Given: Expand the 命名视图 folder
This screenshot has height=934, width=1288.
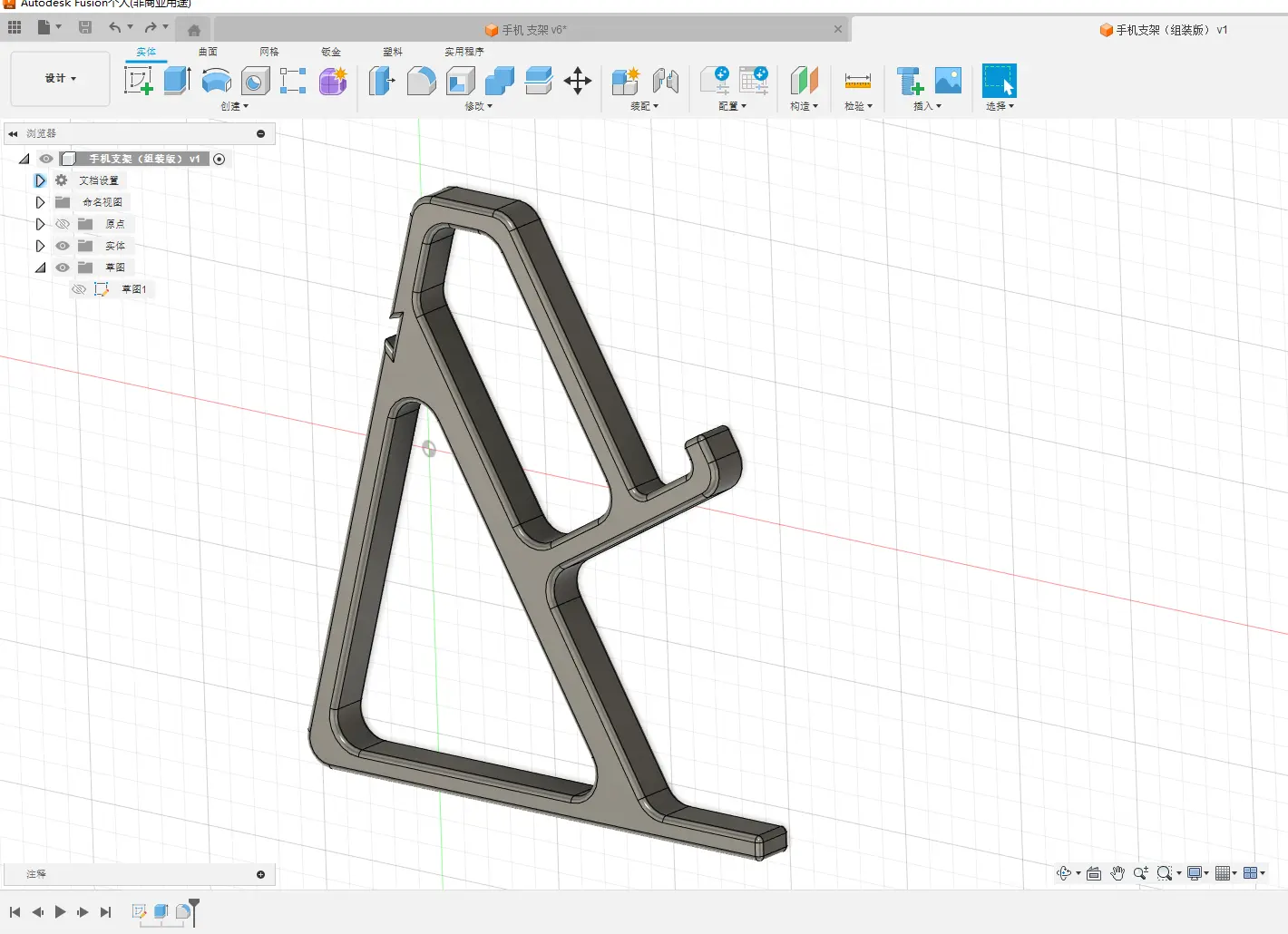Looking at the screenshot, I should pos(40,202).
